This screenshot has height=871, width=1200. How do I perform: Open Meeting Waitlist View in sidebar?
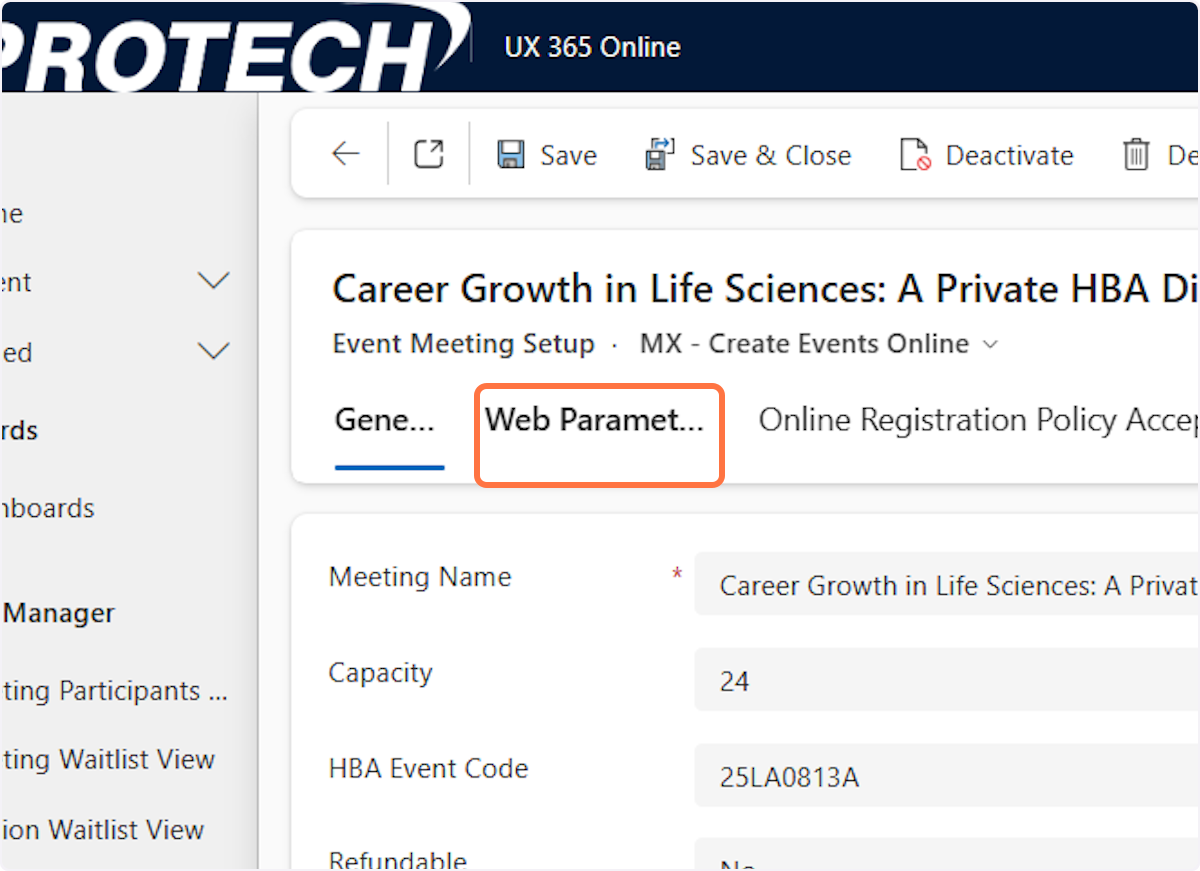pyautogui.click(x=108, y=759)
